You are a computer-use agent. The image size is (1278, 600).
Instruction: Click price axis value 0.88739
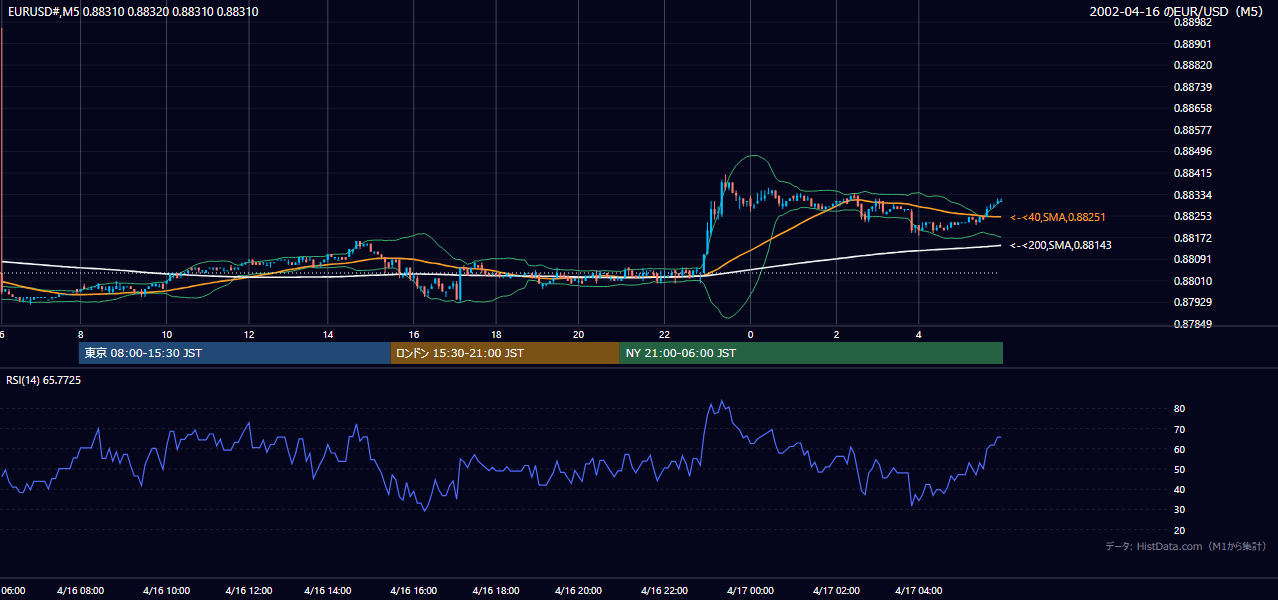point(1191,87)
